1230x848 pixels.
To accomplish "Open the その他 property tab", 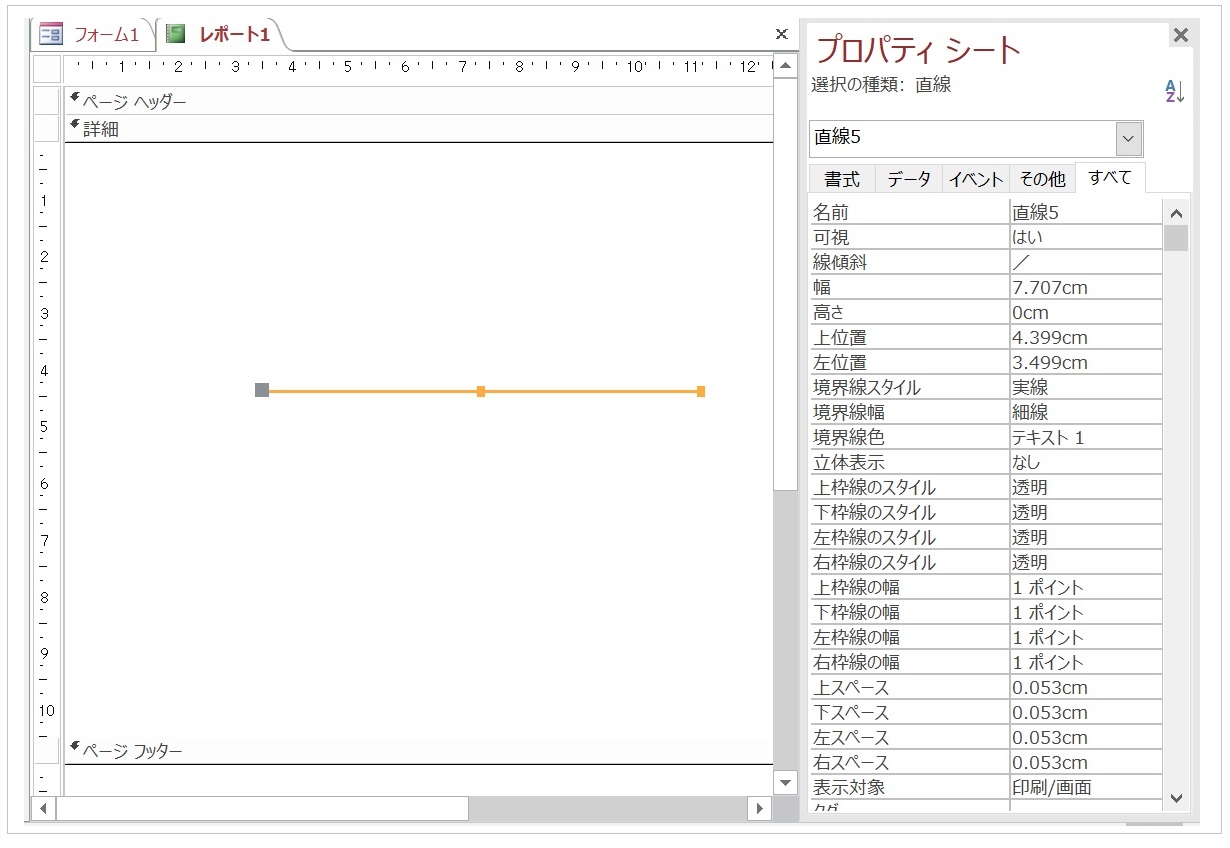I will [x=1042, y=179].
